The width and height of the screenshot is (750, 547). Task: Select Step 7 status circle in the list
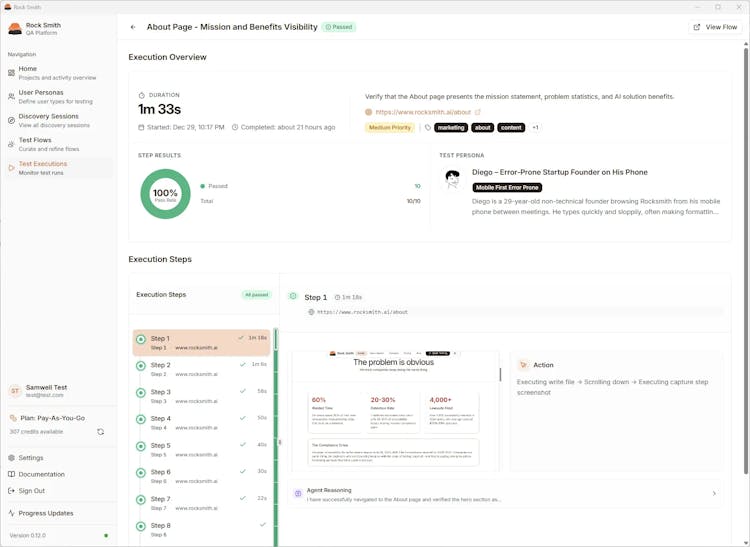click(x=141, y=499)
